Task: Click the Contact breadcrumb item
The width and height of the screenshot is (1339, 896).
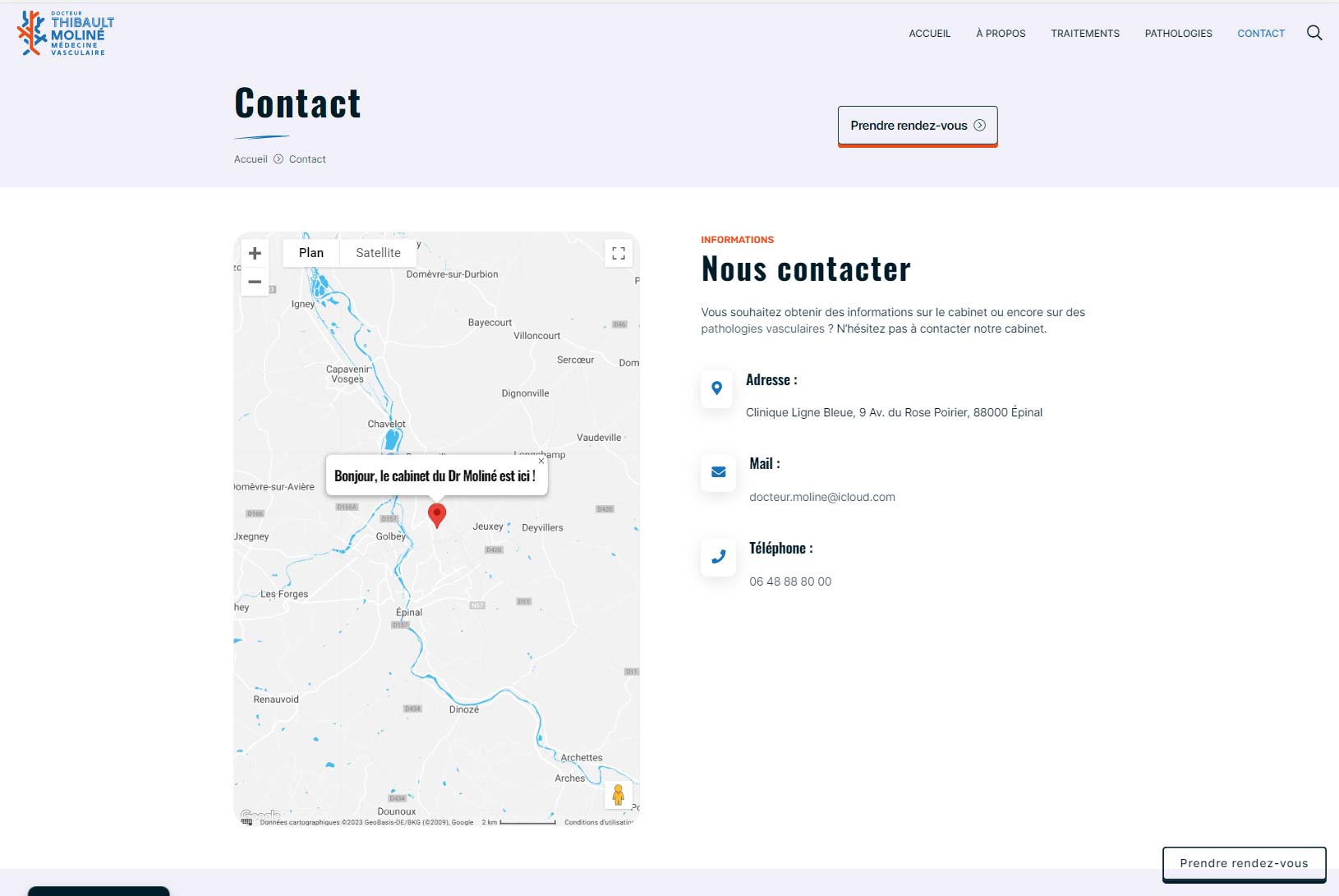Action: pyautogui.click(x=307, y=159)
